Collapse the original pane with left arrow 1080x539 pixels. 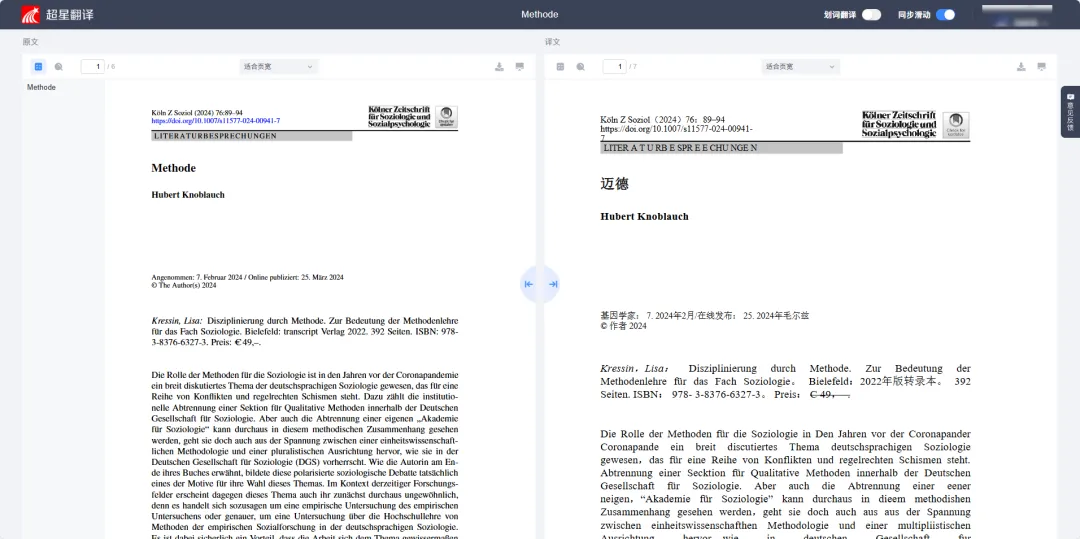coord(529,284)
